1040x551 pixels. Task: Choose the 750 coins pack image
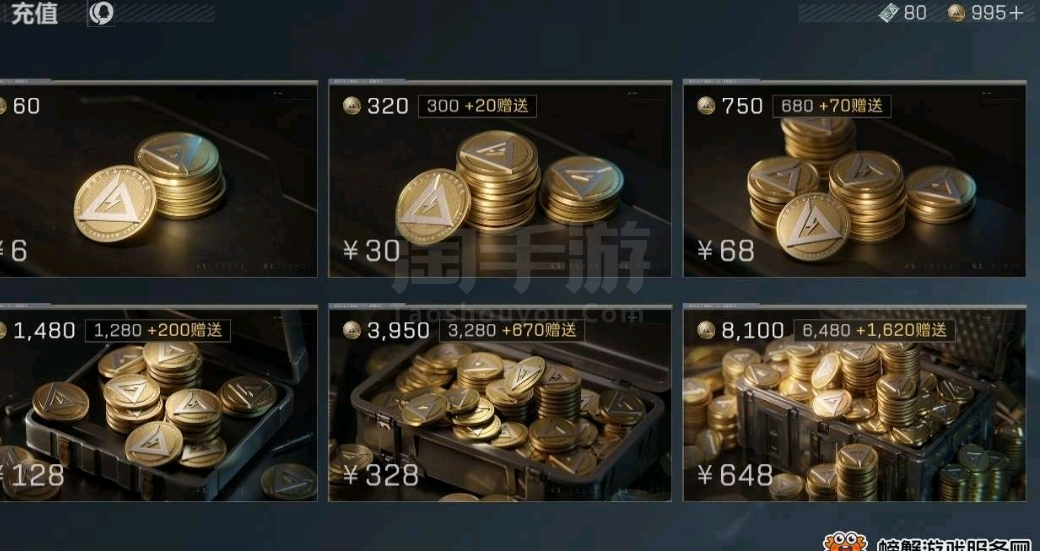click(x=854, y=178)
